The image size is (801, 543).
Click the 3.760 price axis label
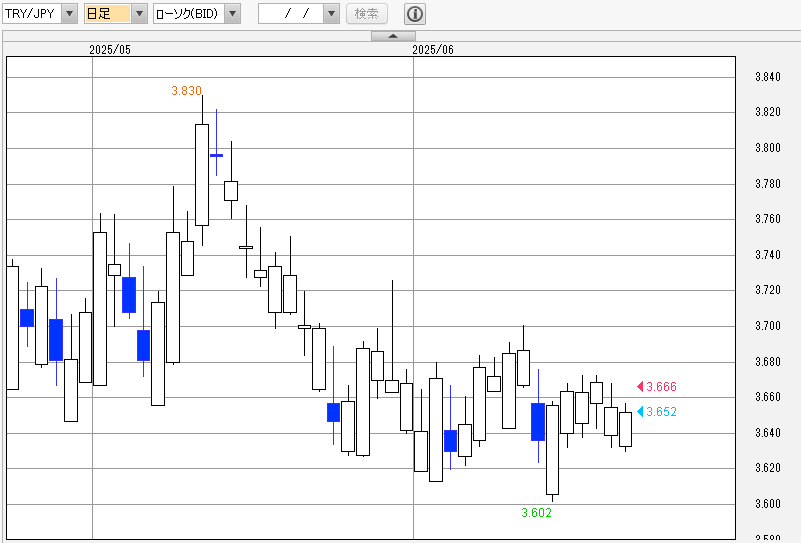coord(768,219)
